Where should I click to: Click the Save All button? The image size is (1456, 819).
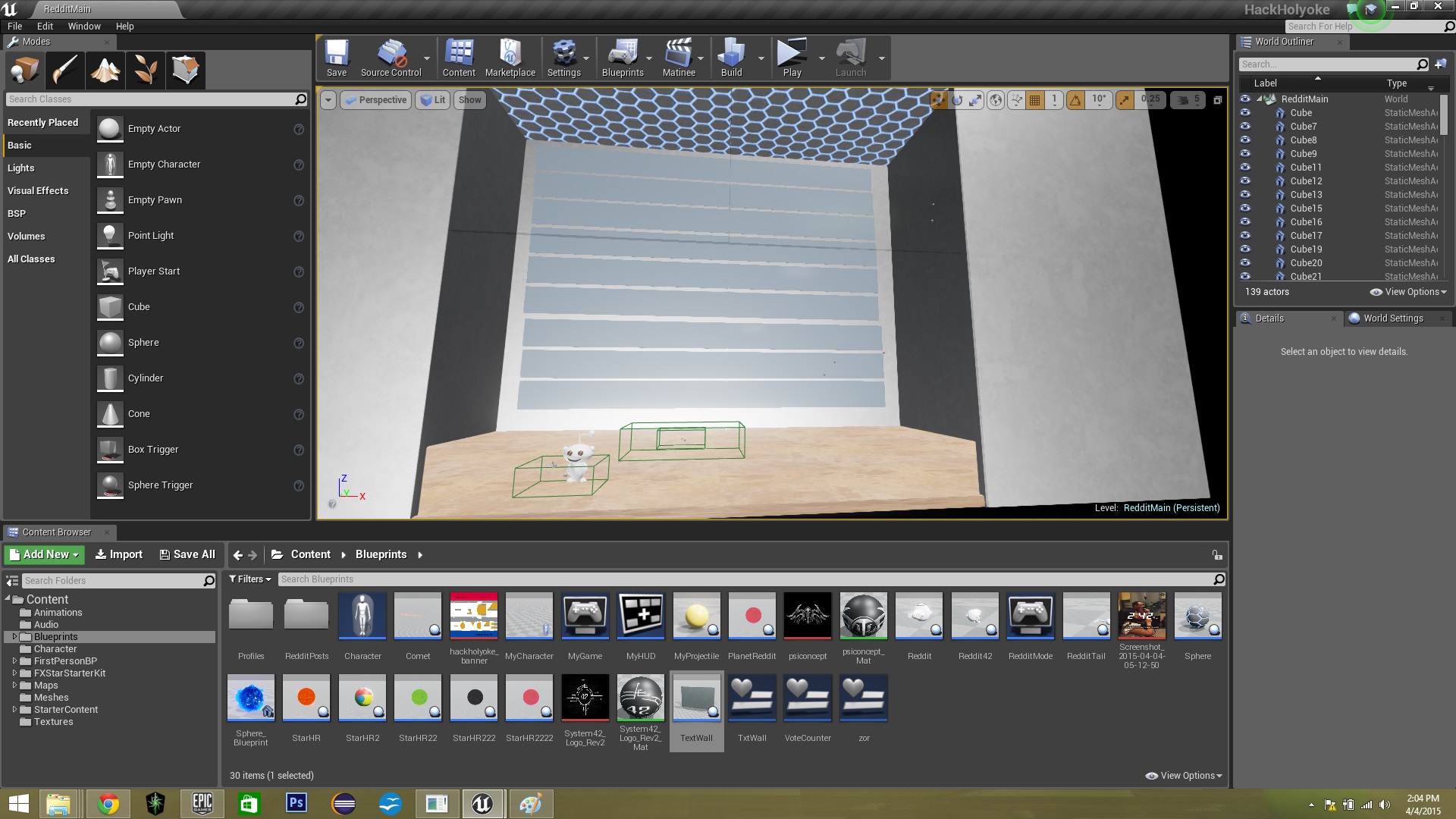187,554
